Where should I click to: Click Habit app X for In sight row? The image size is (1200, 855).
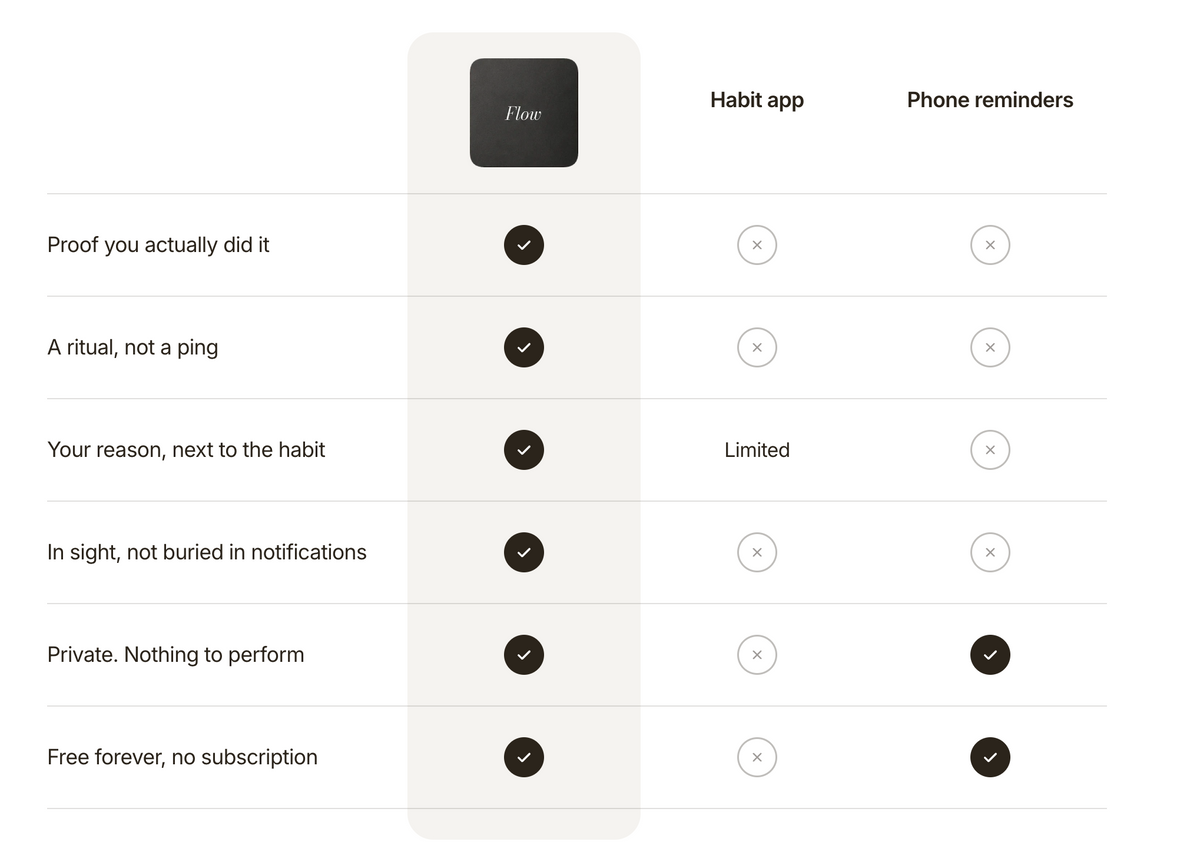757,552
